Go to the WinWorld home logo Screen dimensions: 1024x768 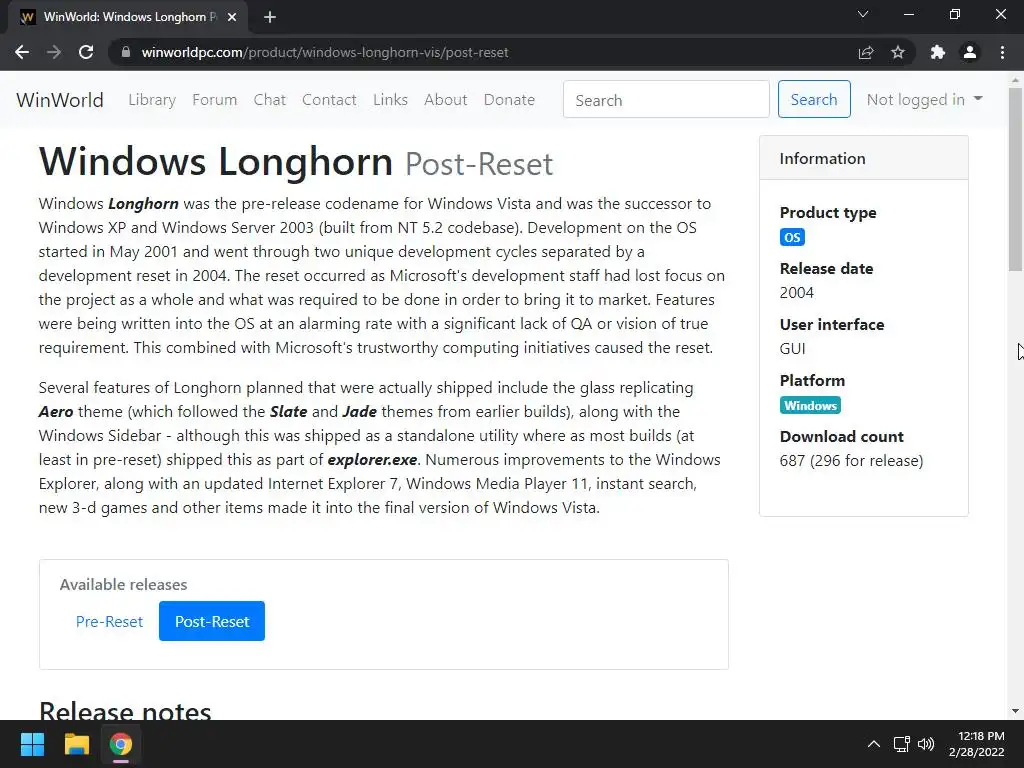60,100
